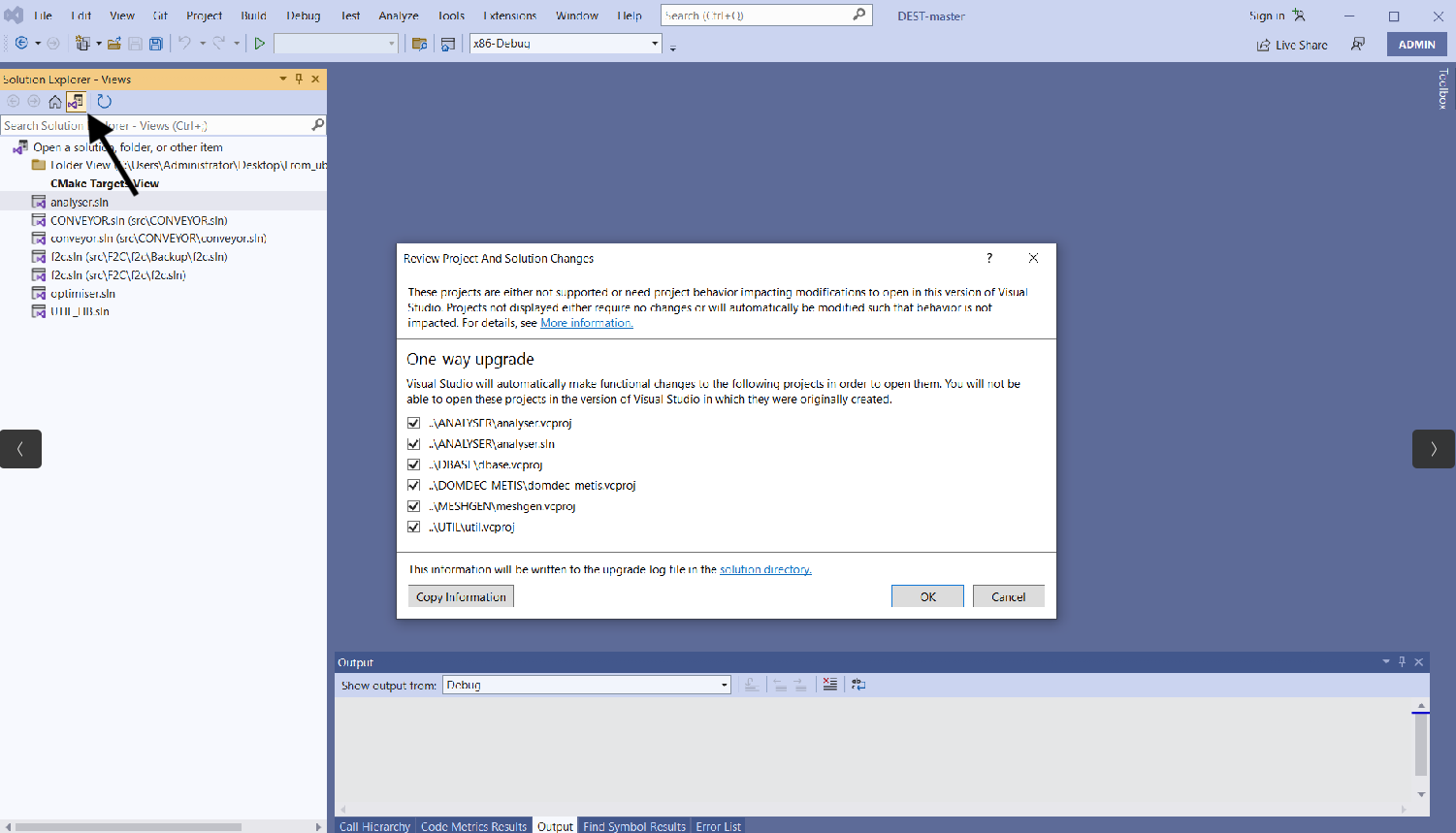Uncheck ..\ANALYSER\analyser.sln checkbox
Viewport: 1456px width, 833px height.
(414, 444)
